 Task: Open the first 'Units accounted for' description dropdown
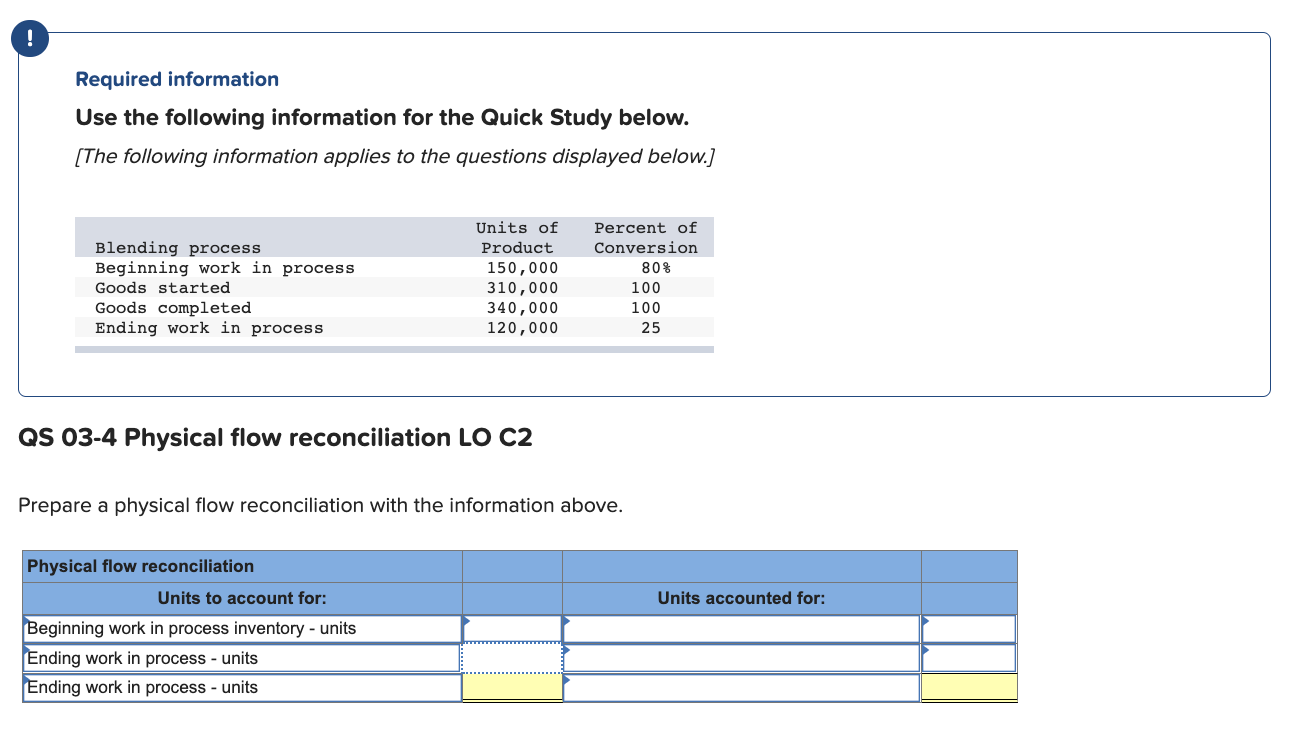point(567,622)
